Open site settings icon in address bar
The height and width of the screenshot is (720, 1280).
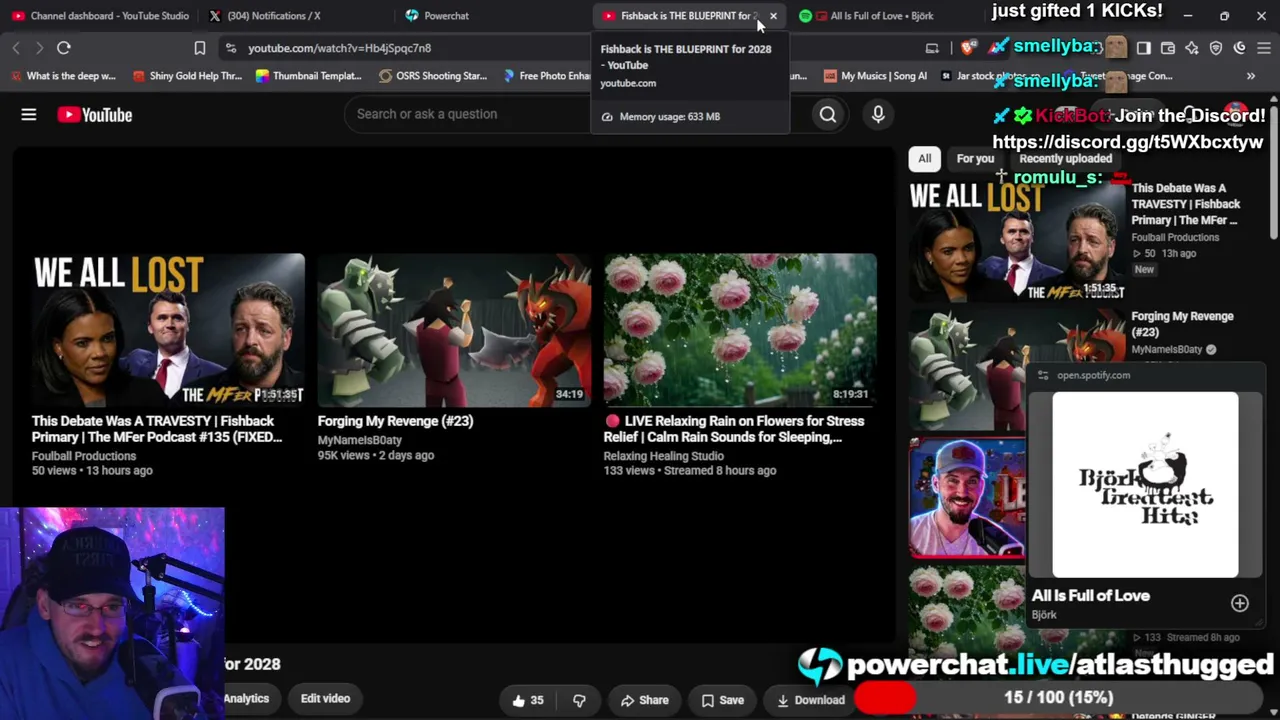click(231, 48)
